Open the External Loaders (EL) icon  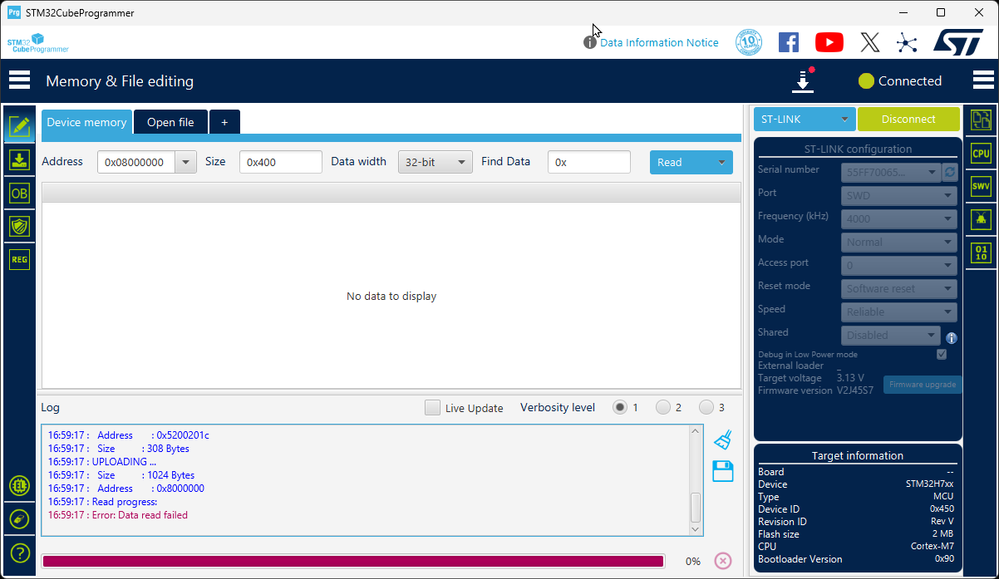click(x=19, y=486)
